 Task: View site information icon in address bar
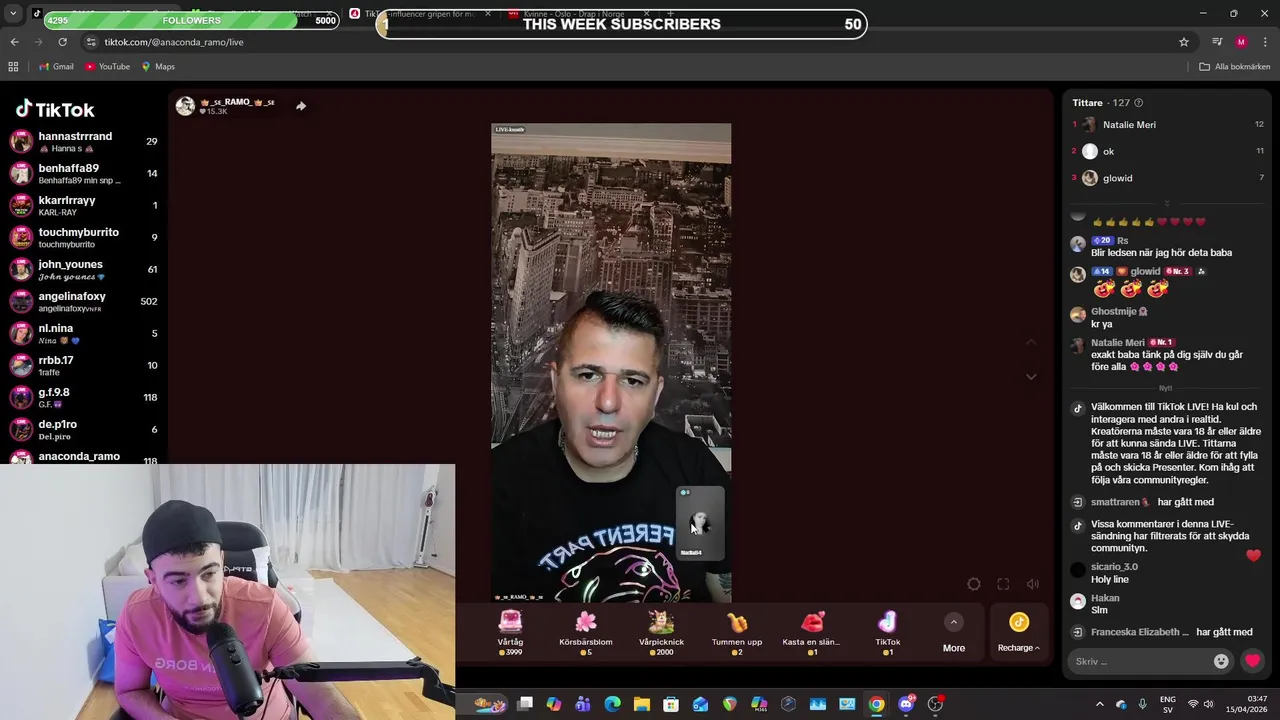91,42
